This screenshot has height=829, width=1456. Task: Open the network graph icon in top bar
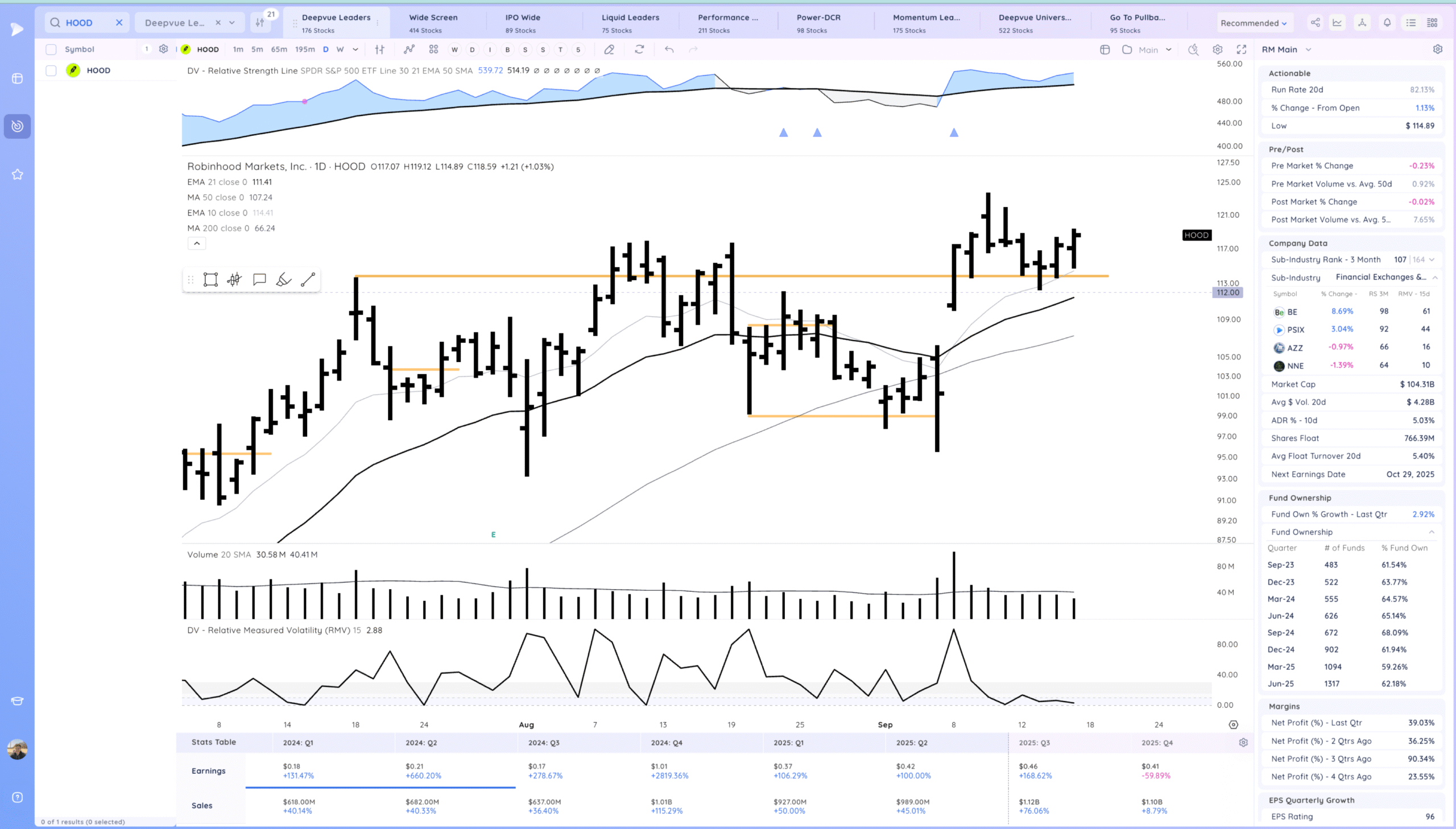click(x=1362, y=23)
